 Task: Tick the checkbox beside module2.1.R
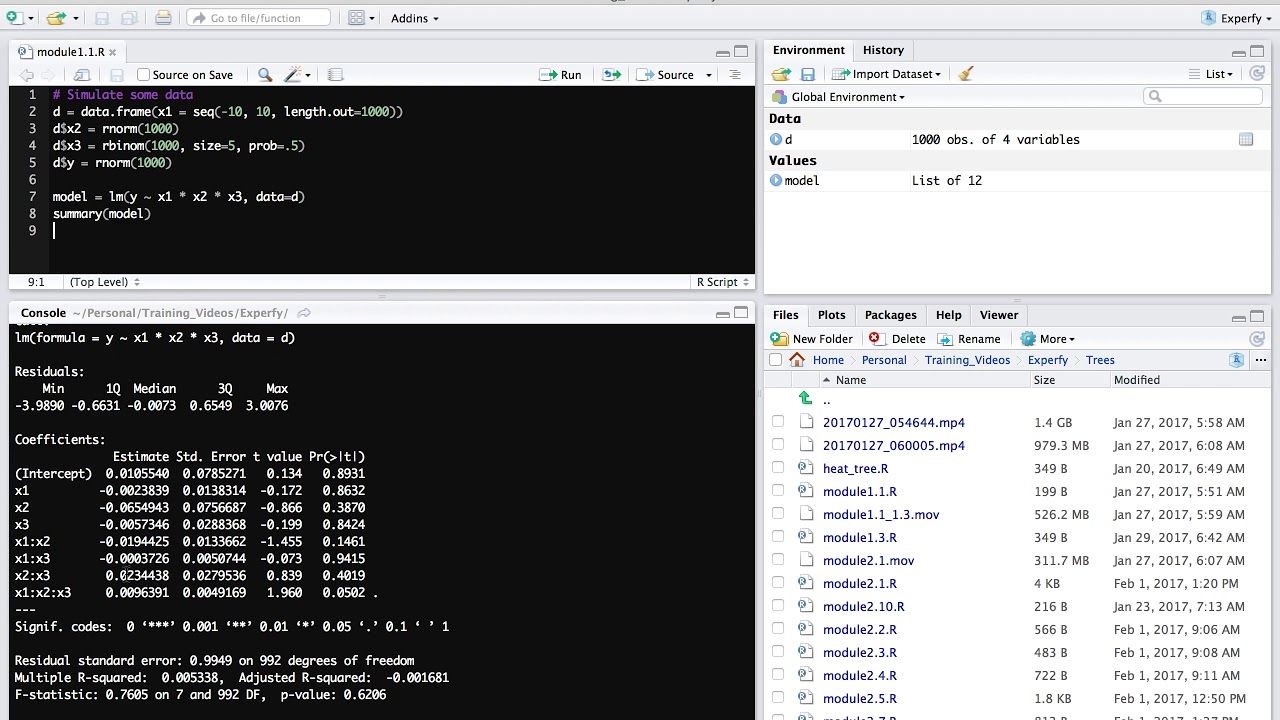[778, 583]
